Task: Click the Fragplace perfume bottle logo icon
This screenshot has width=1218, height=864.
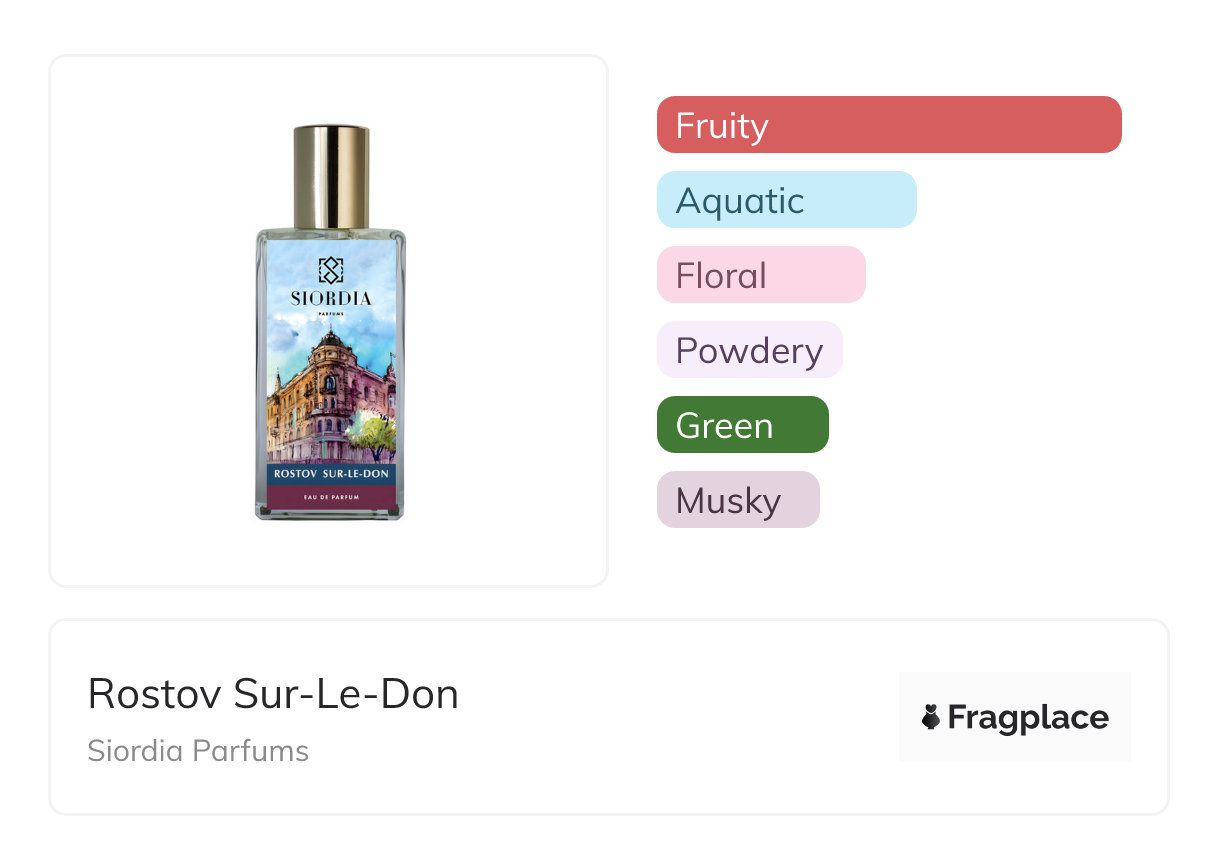Action: [931, 718]
